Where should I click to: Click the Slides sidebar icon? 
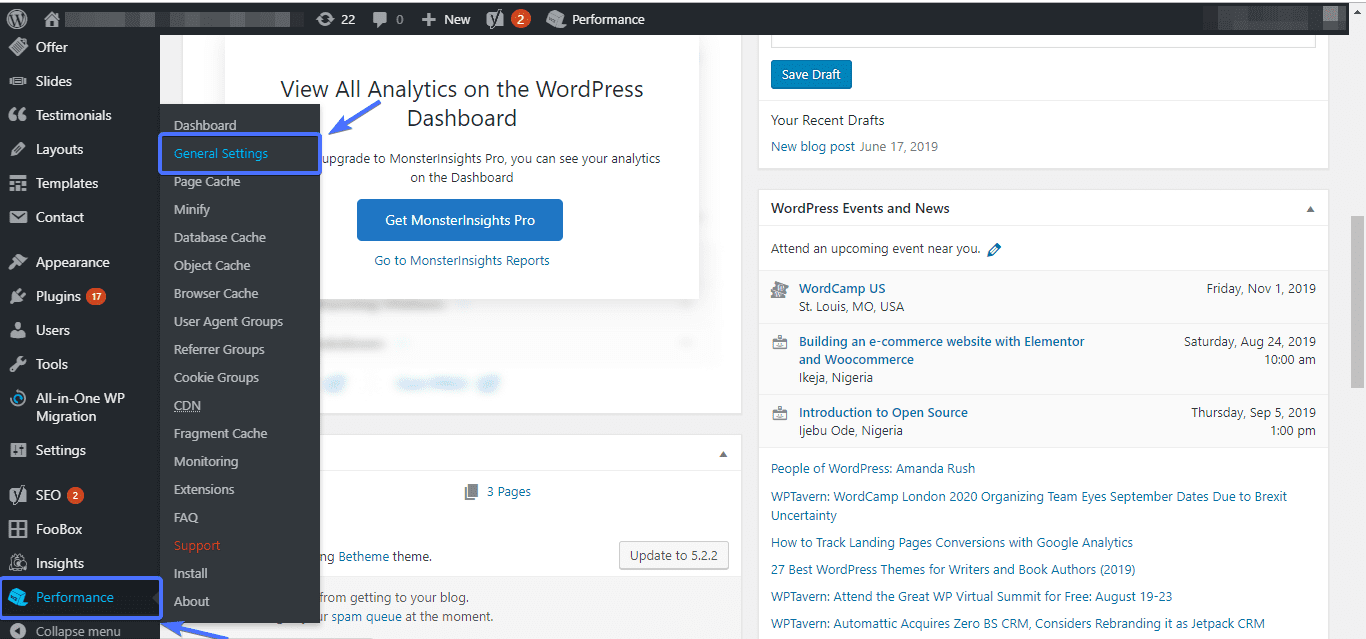coord(17,81)
